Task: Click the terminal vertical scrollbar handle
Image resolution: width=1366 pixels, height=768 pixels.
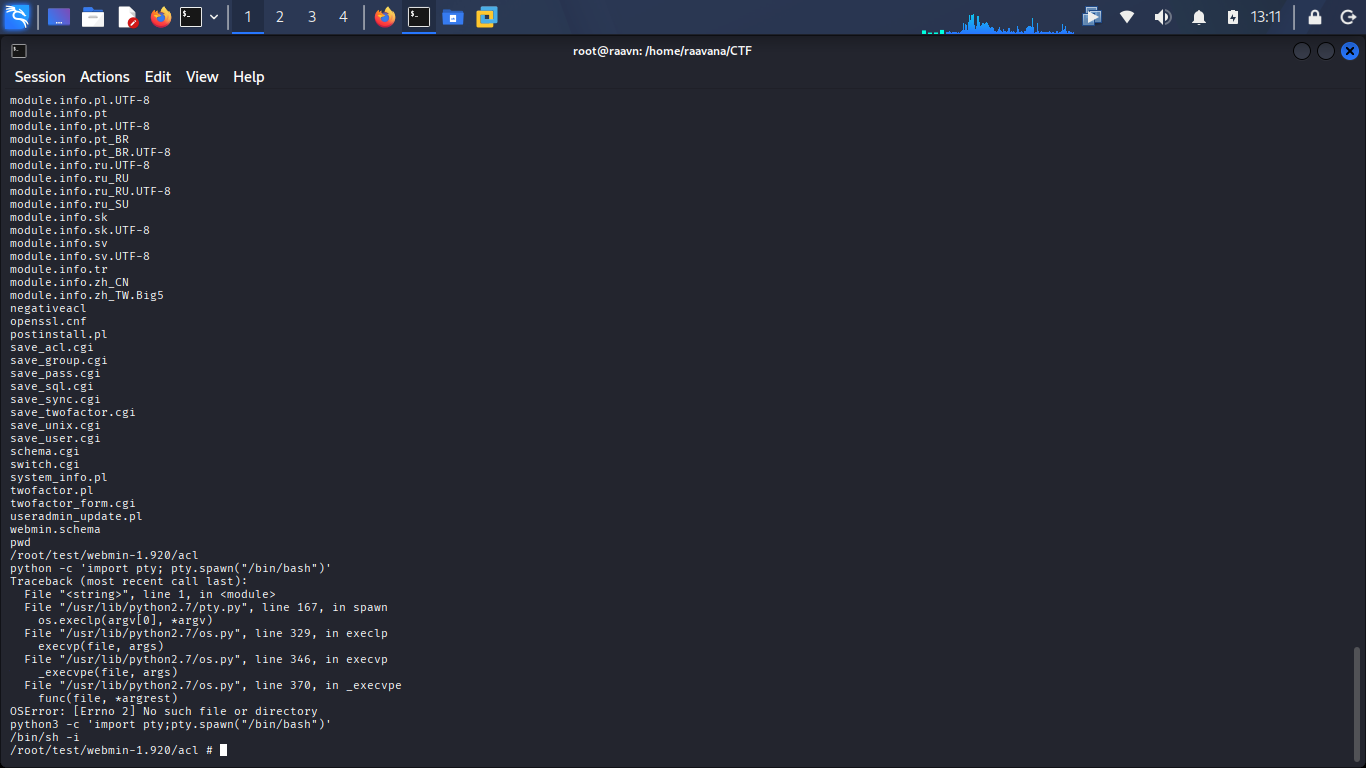Action: (1357, 704)
